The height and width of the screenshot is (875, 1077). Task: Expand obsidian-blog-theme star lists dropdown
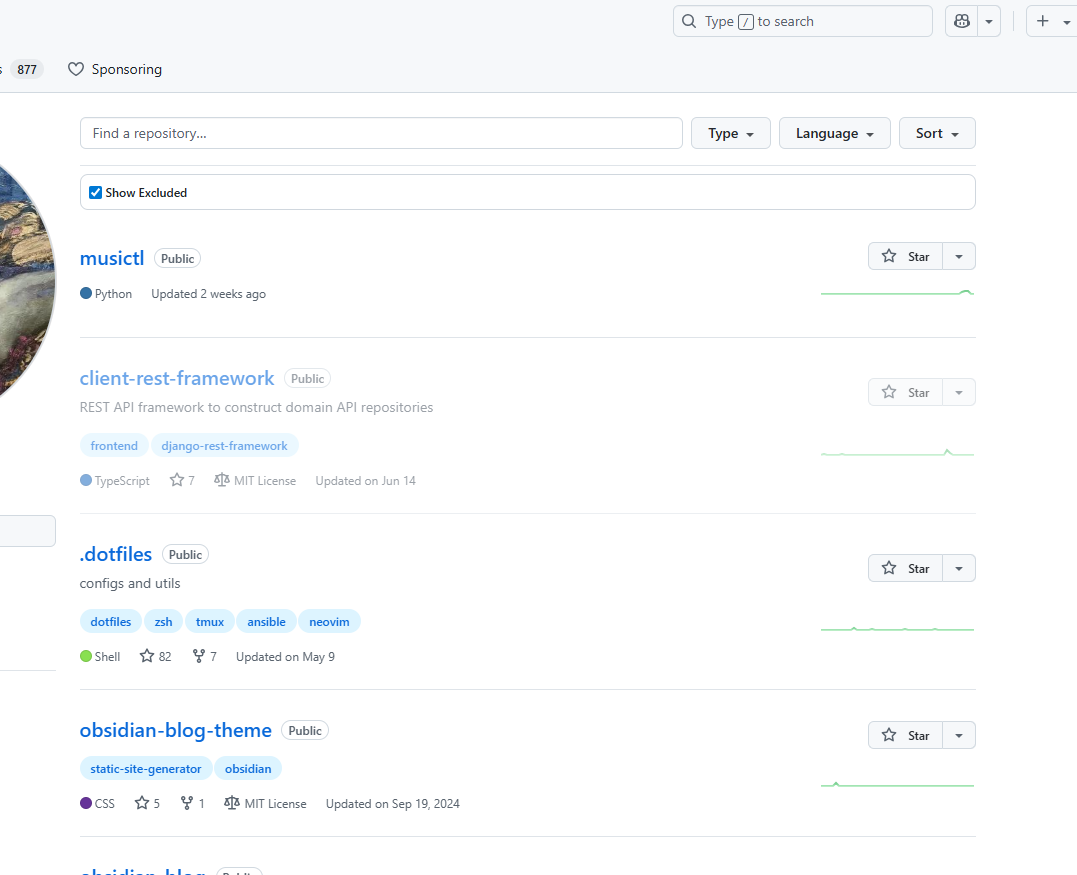959,735
